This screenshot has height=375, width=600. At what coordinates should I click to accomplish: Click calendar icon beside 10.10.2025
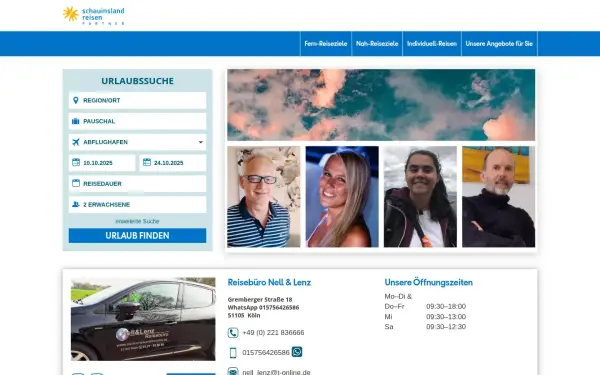point(76,163)
